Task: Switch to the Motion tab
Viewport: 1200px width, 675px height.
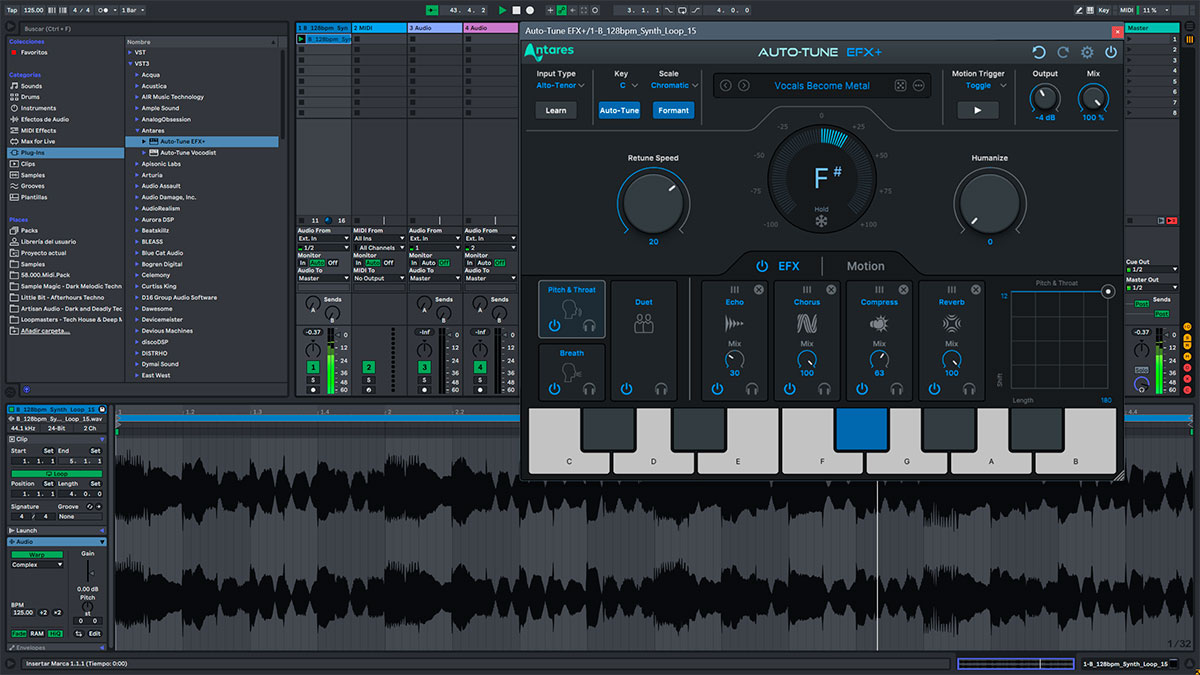Action: (x=865, y=266)
